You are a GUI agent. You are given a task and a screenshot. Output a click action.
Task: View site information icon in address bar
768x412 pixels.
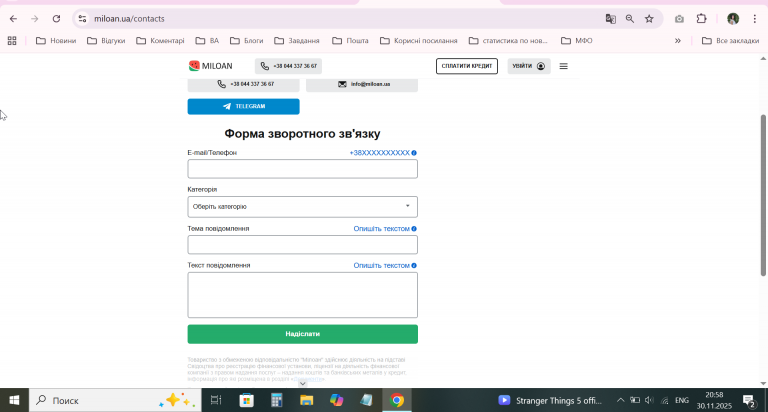point(82,19)
